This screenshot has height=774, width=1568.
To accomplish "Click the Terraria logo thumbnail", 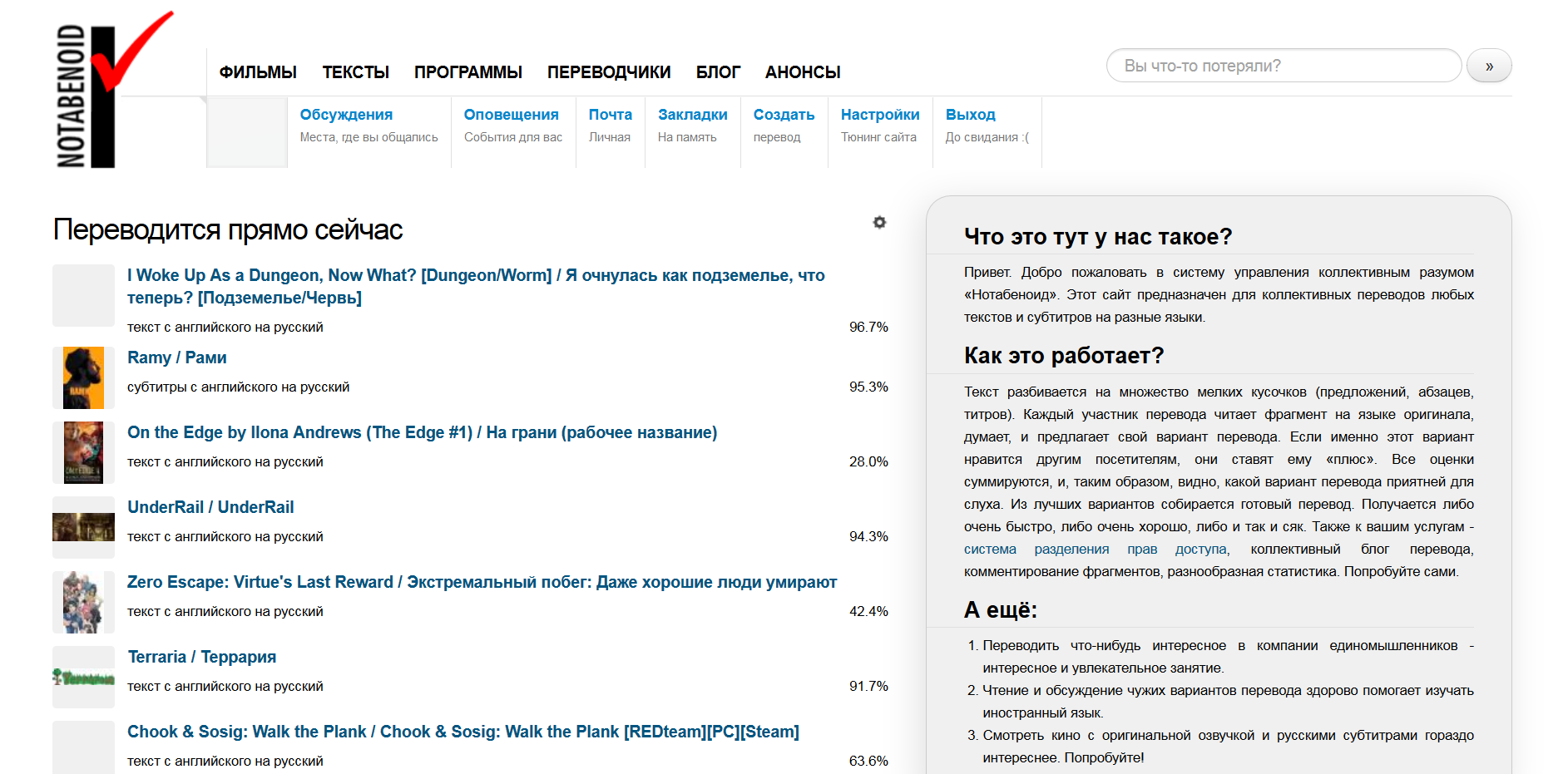I will tap(83, 678).
